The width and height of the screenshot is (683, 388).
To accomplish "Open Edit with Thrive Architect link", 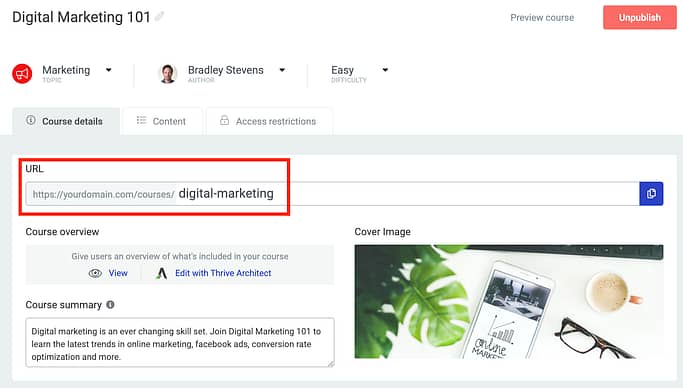I will tap(223, 273).
